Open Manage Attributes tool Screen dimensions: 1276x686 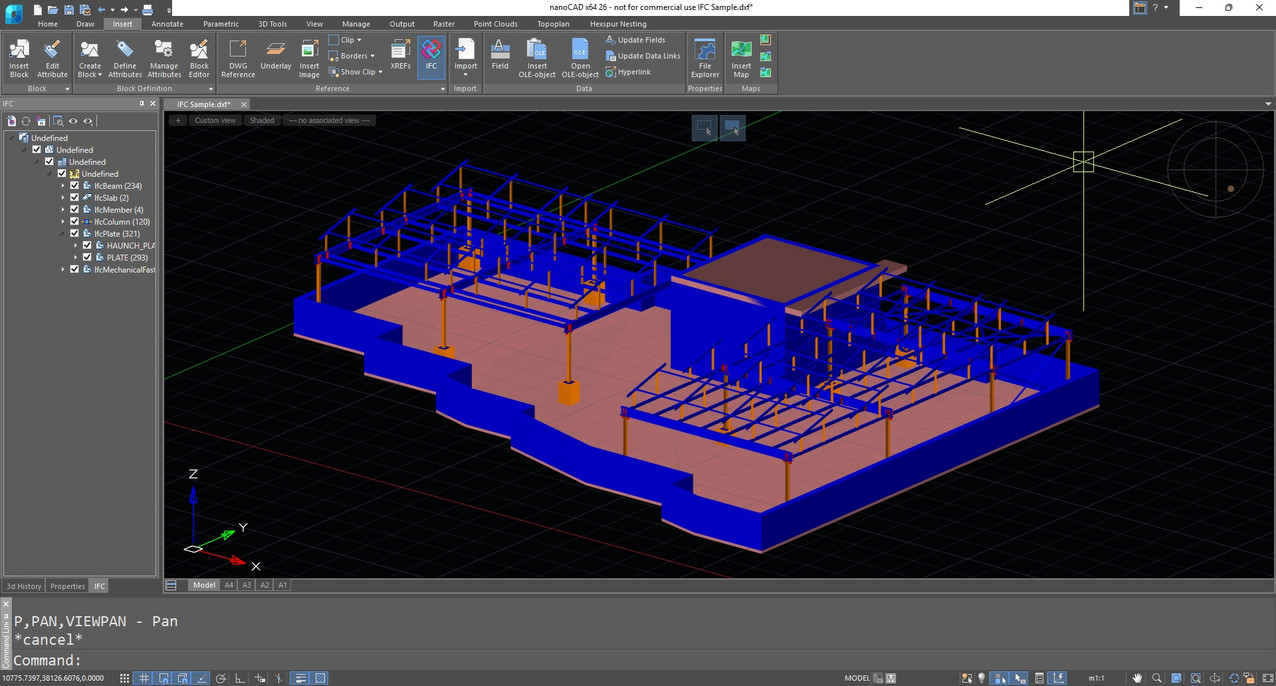coord(164,58)
